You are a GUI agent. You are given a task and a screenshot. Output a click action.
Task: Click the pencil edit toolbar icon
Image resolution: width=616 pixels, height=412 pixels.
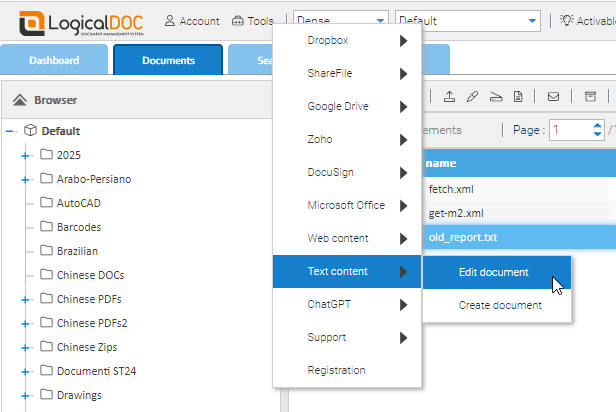click(x=473, y=96)
